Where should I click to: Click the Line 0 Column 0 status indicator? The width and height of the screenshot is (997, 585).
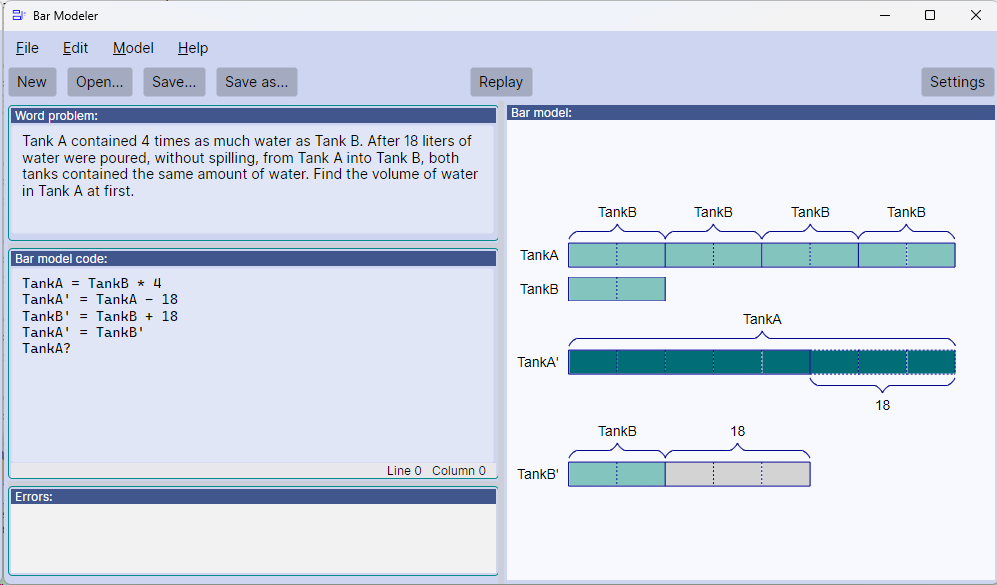click(434, 470)
